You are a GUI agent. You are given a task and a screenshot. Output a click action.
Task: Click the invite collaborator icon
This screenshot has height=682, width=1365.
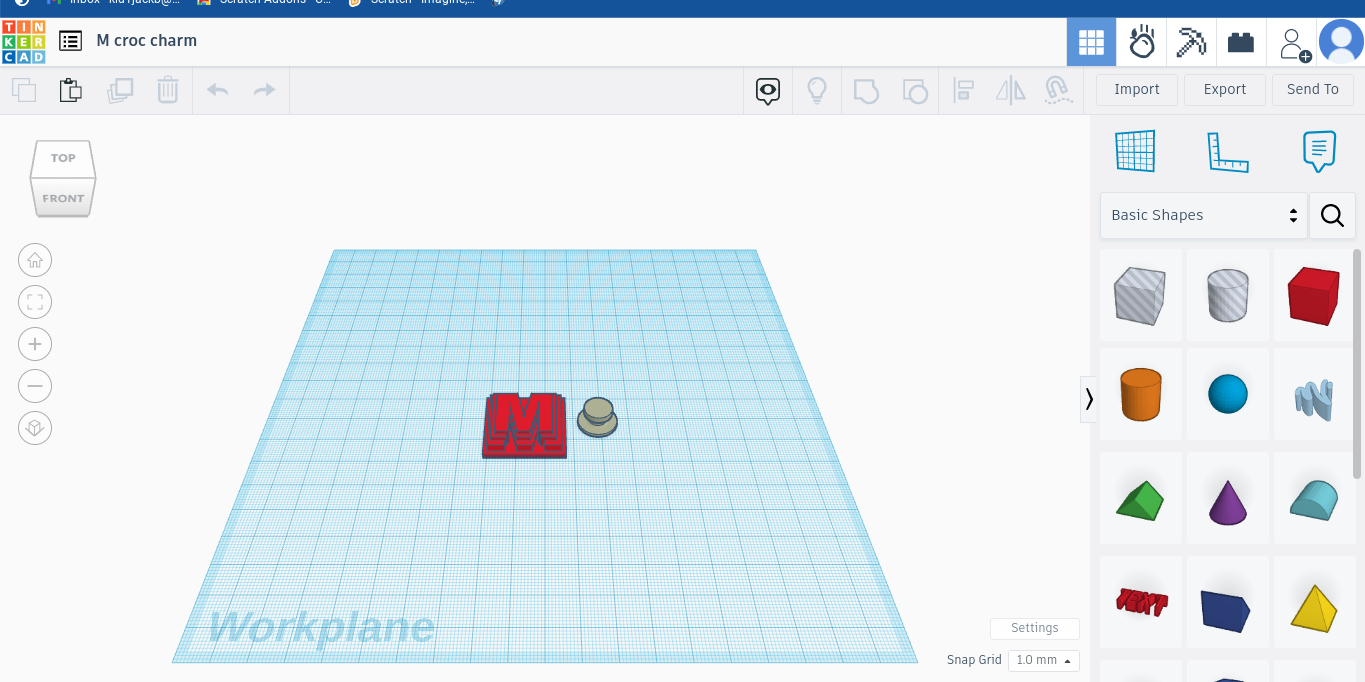(x=1295, y=44)
